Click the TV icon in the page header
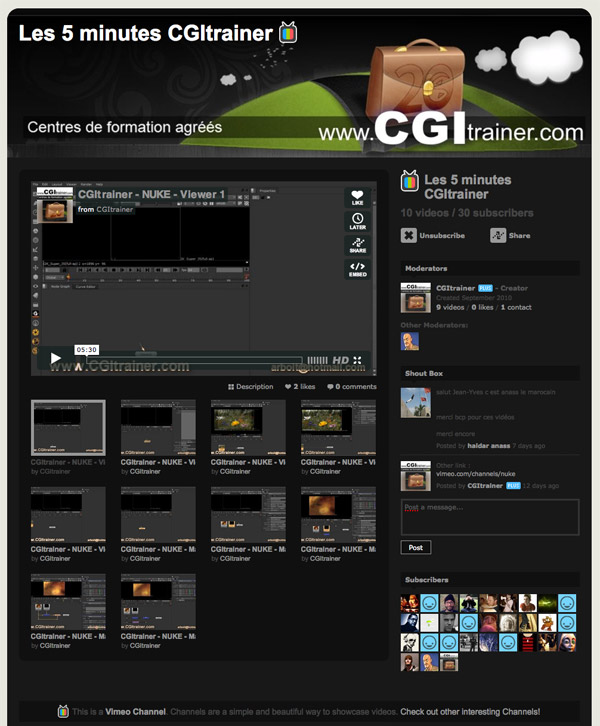 [288, 32]
